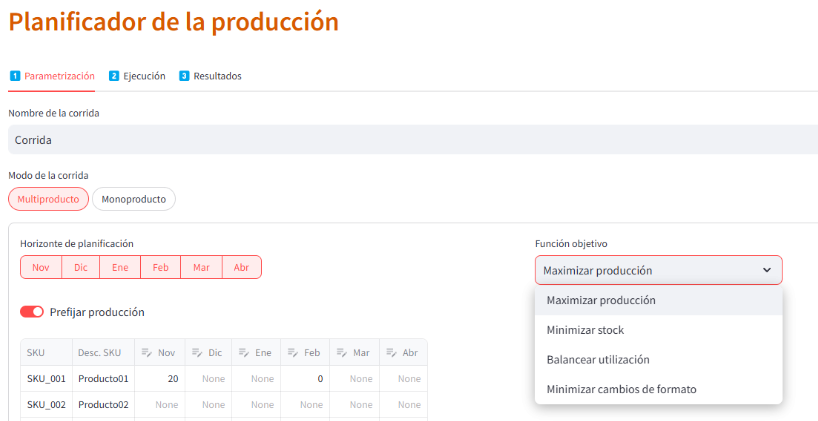Pick Minimizar cambios de formato option

click(x=621, y=389)
